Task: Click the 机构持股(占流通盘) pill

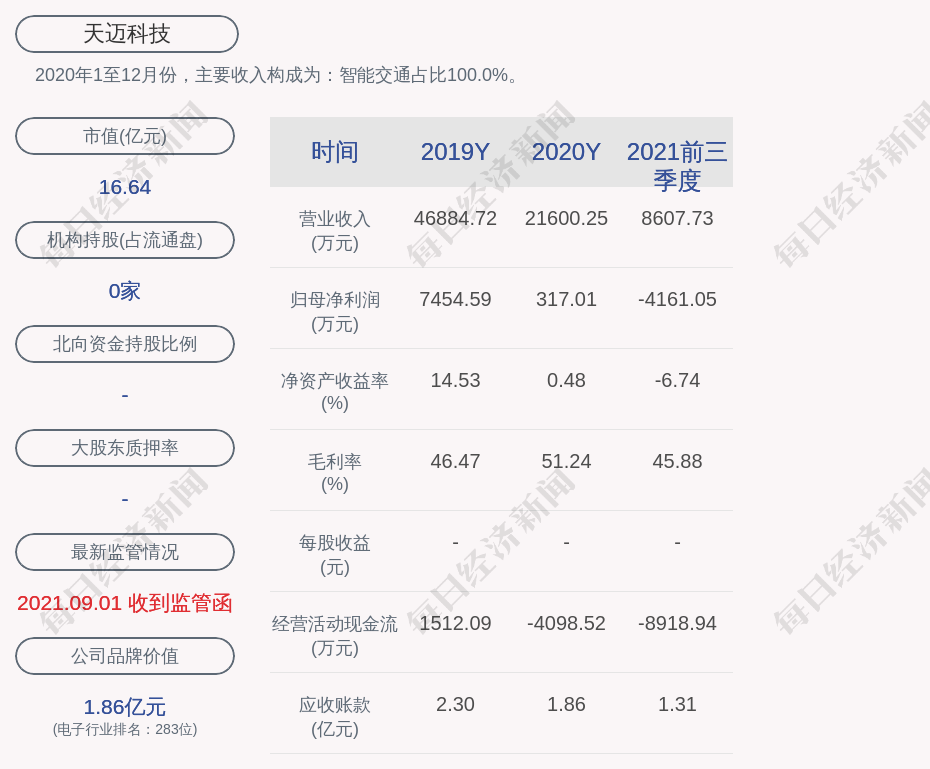Action: 125,240
